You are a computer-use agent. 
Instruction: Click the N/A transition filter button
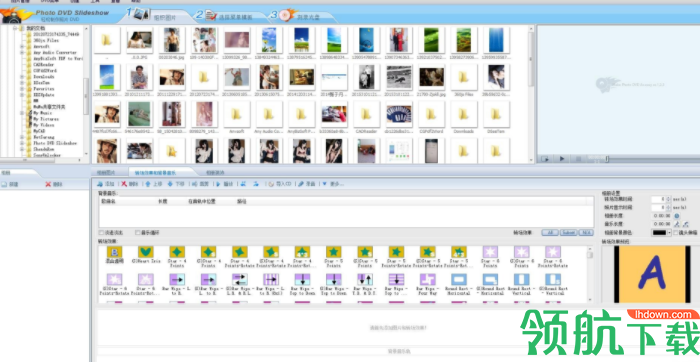pos(586,233)
